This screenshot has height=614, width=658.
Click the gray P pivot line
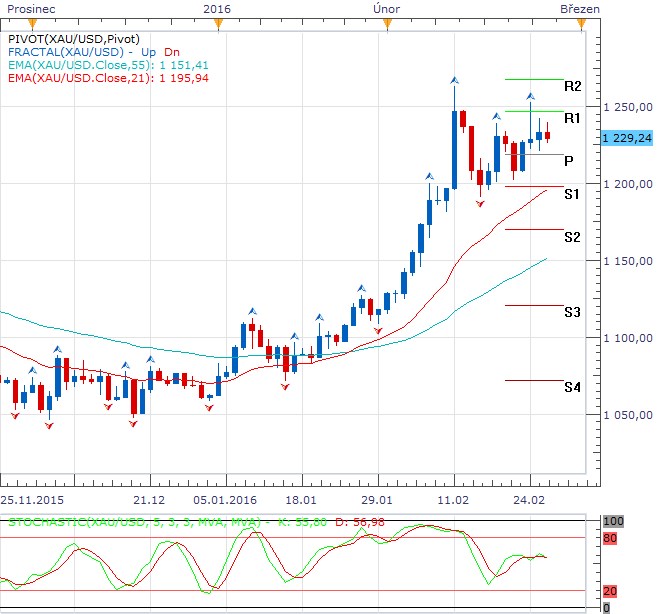coord(534,154)
